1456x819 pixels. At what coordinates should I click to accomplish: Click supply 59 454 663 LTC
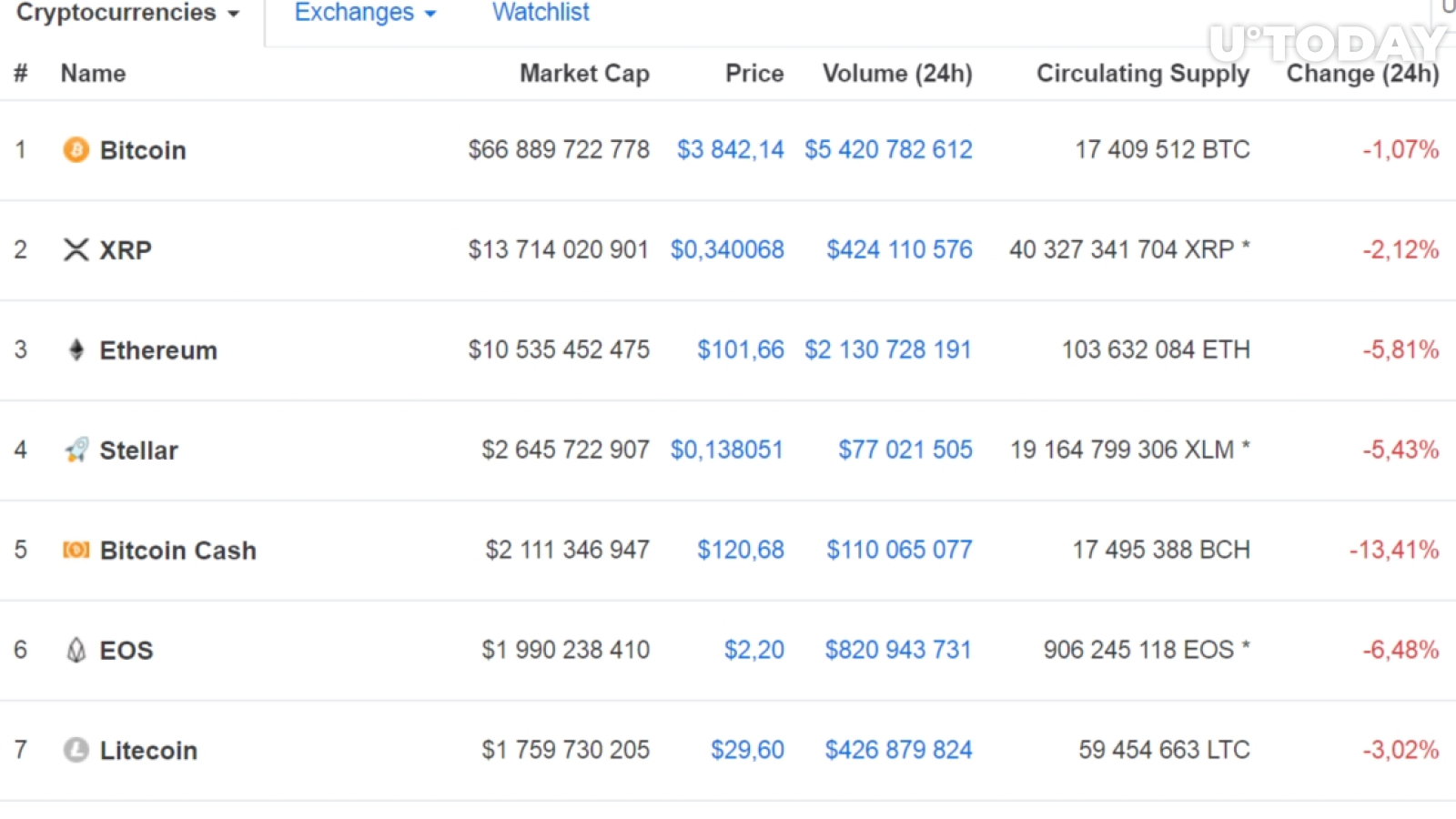point(1164,750)
